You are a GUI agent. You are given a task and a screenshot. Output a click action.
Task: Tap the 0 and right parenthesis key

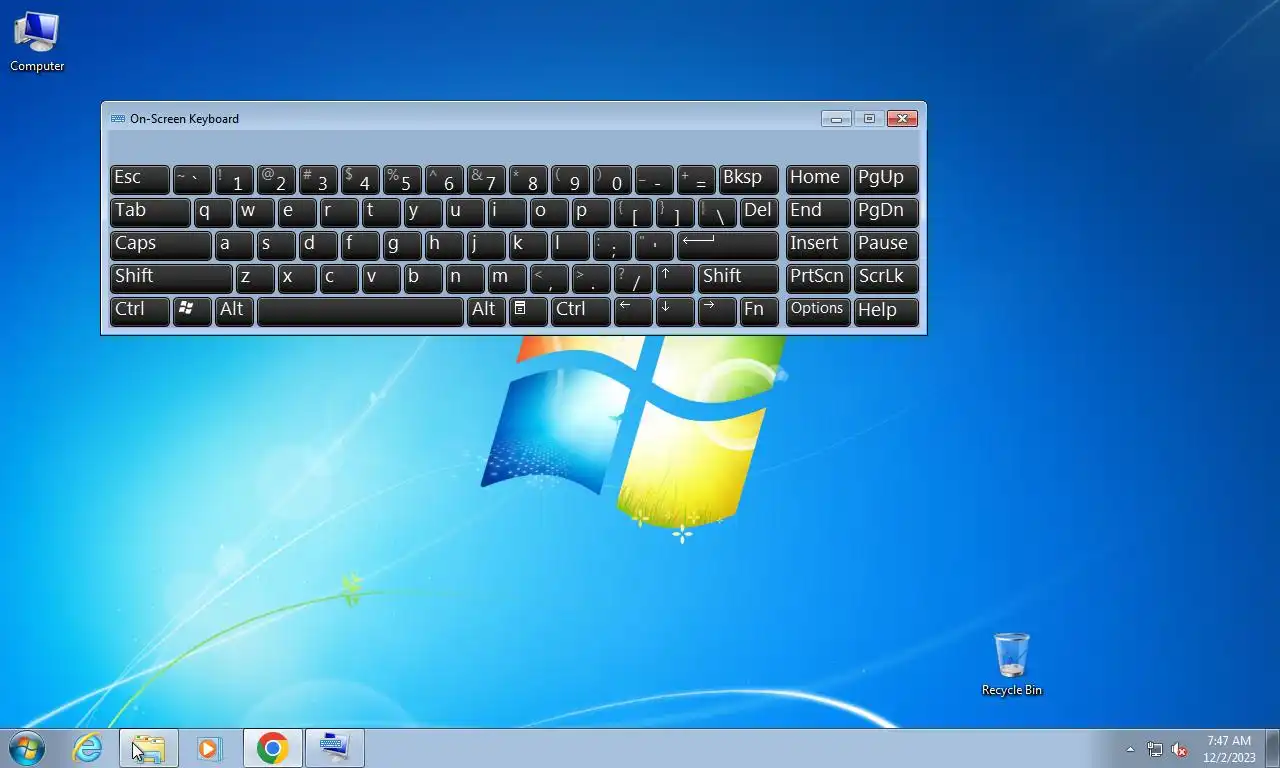coord(612,179)
